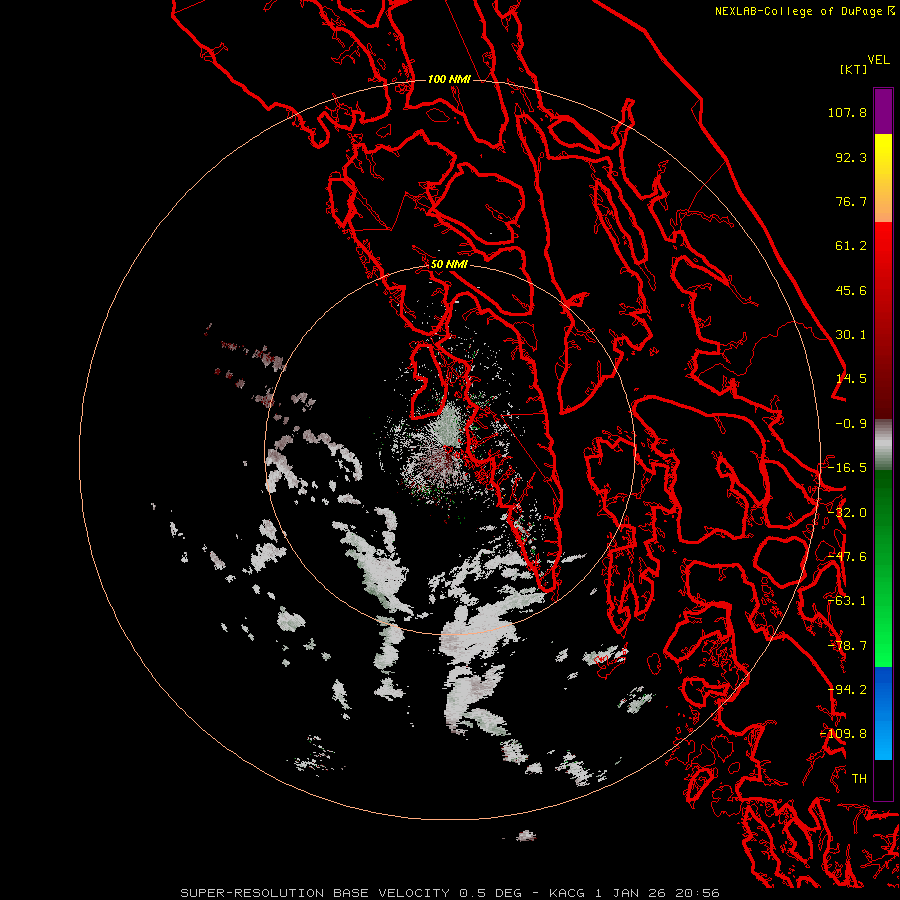The height and width of the screenshot is (900, 900).
Task: Click the -94.2 velocity scale value
Action: point(847,690)
